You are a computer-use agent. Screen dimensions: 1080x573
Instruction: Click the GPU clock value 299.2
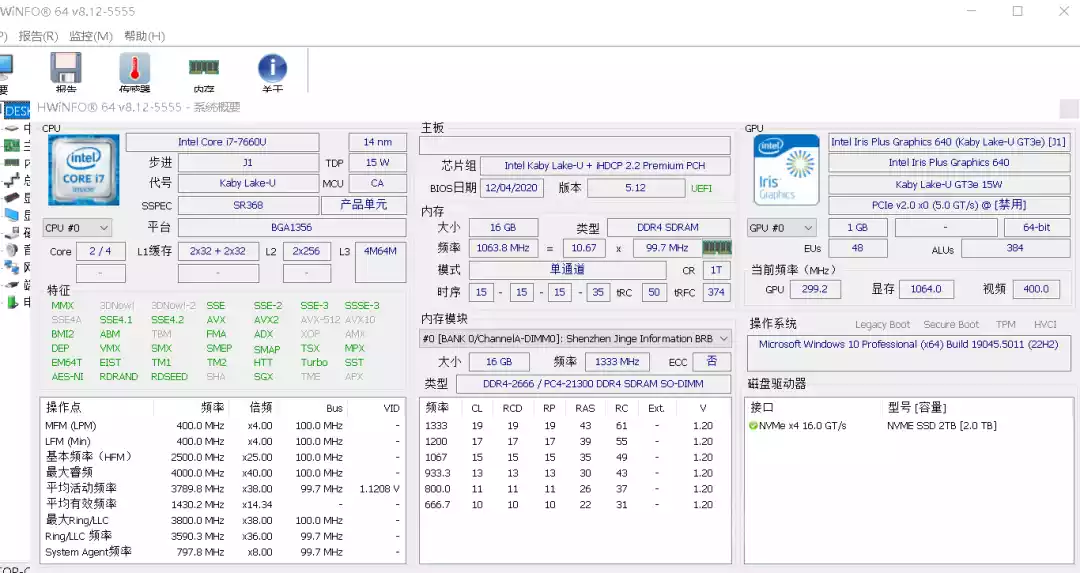pos(815,289)
